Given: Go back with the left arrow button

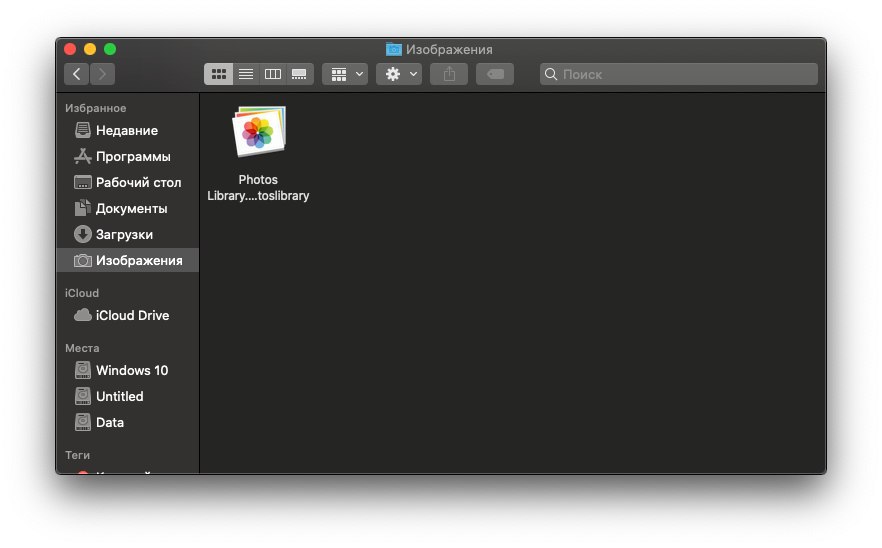Looking at the screenshot, I should 76,74.
